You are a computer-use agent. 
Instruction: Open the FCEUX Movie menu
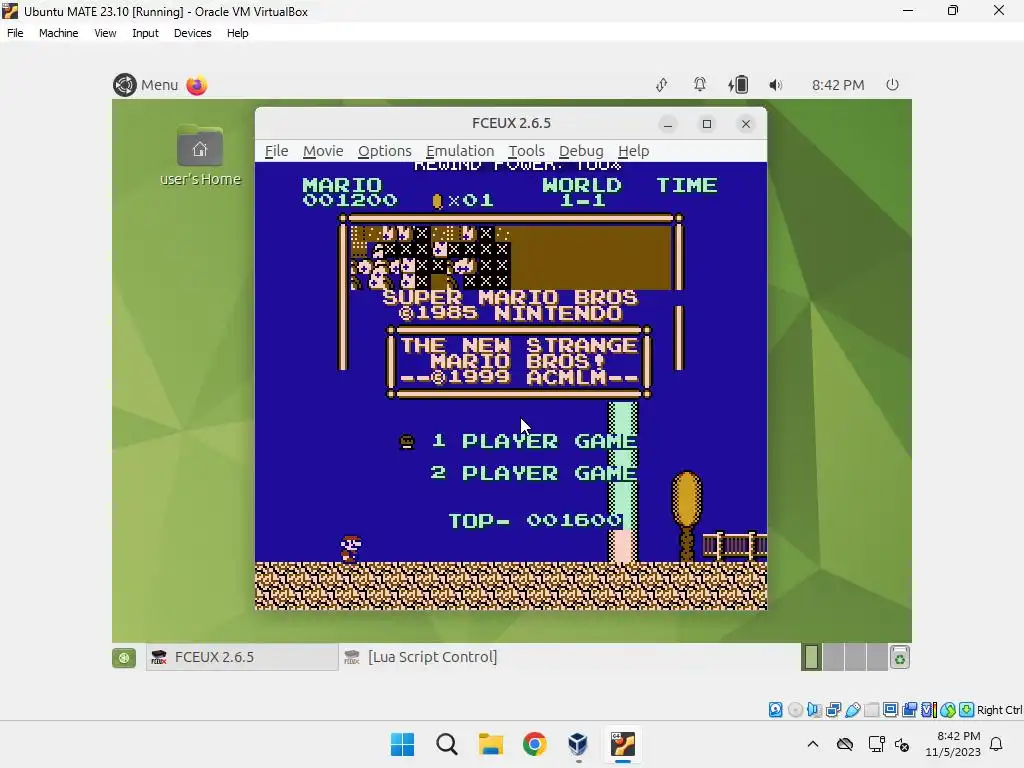tap(323, 151)
